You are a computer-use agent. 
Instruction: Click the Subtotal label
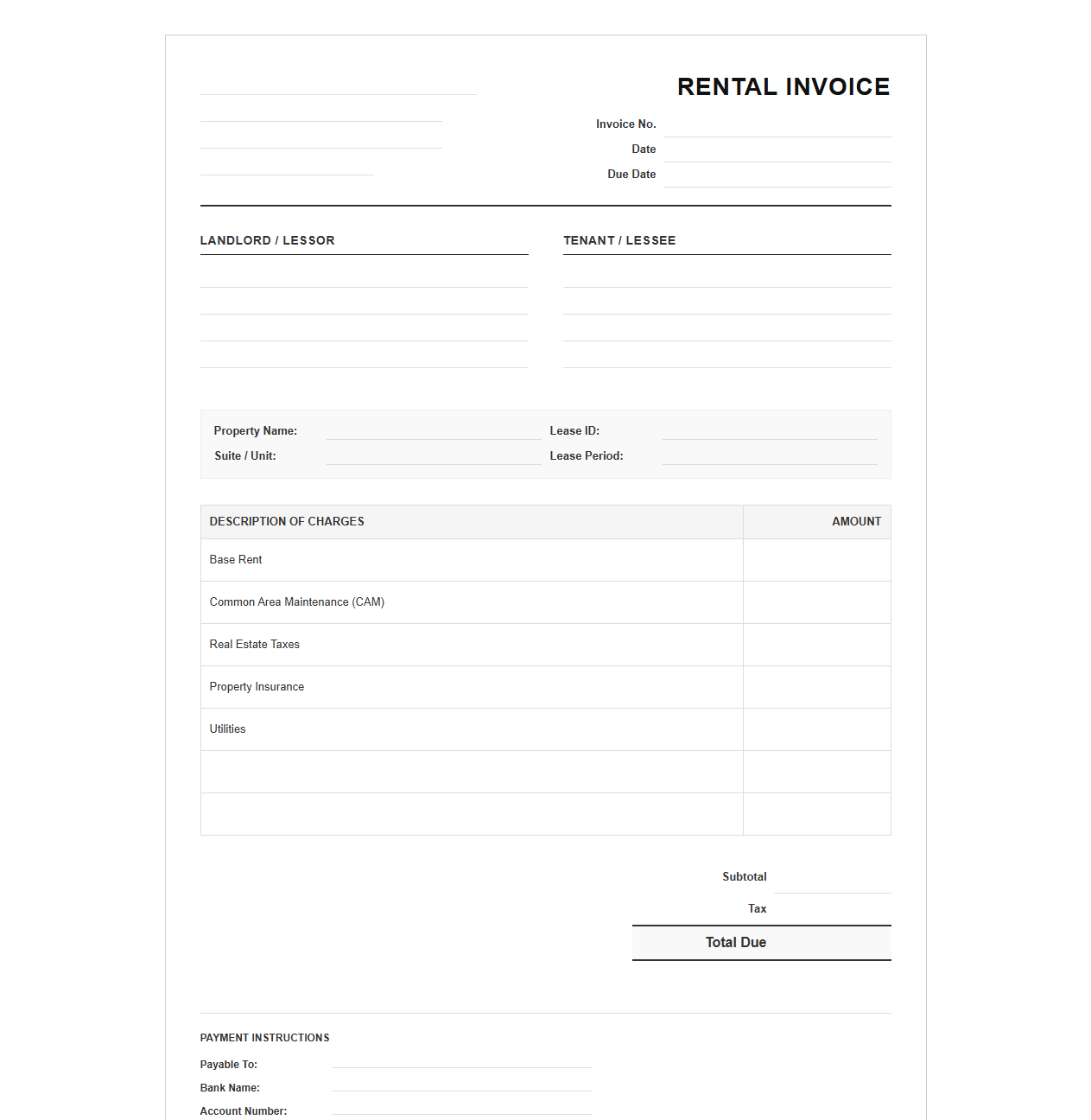(x=745, y=877)
